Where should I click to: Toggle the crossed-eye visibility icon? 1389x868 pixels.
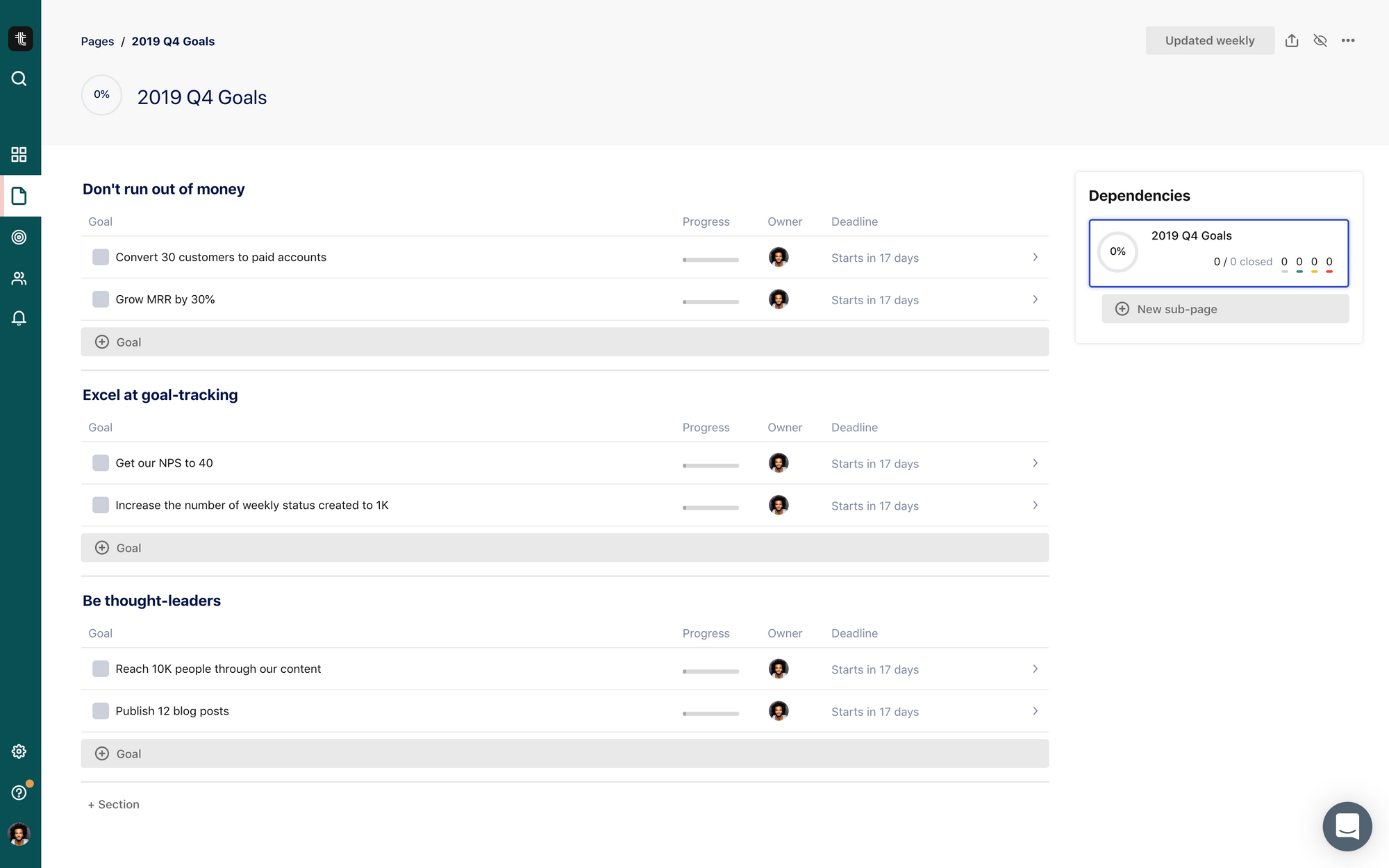coord(1320,40)
